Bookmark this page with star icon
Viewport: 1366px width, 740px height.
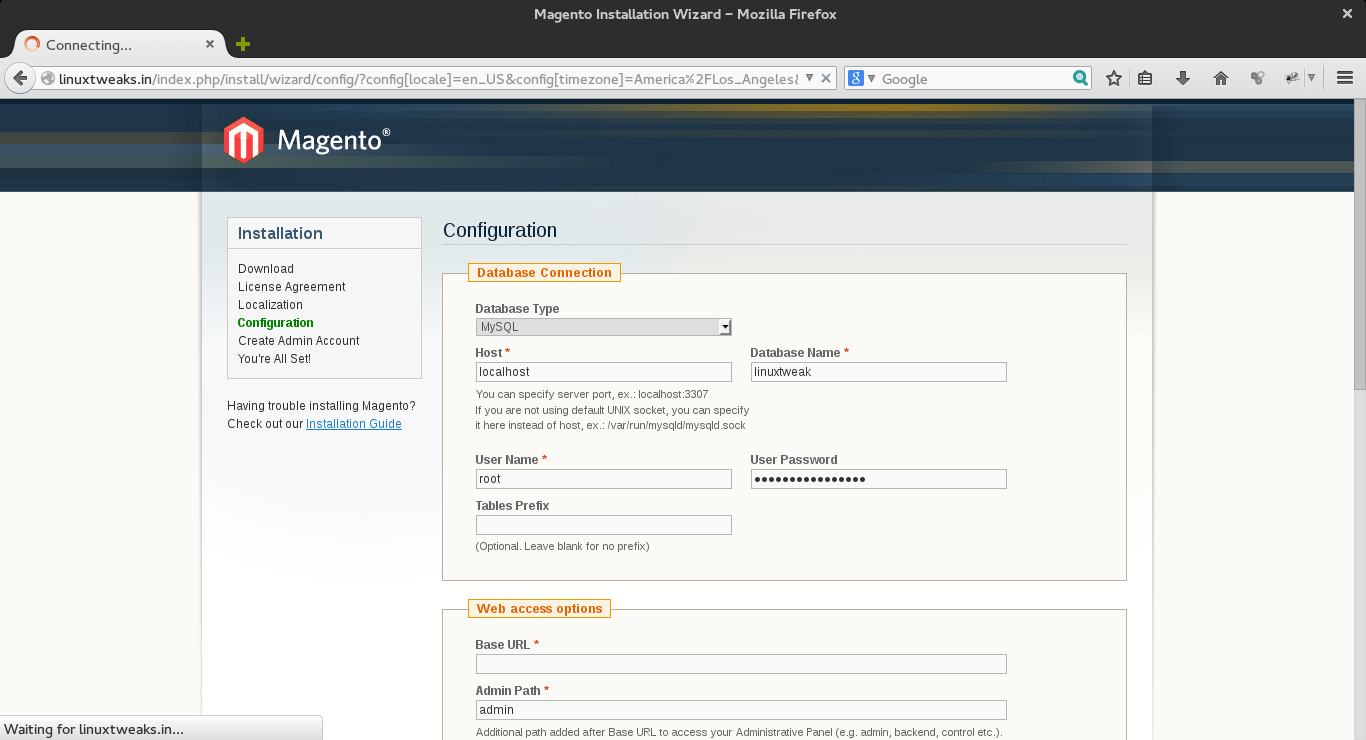pos(1114,78)
